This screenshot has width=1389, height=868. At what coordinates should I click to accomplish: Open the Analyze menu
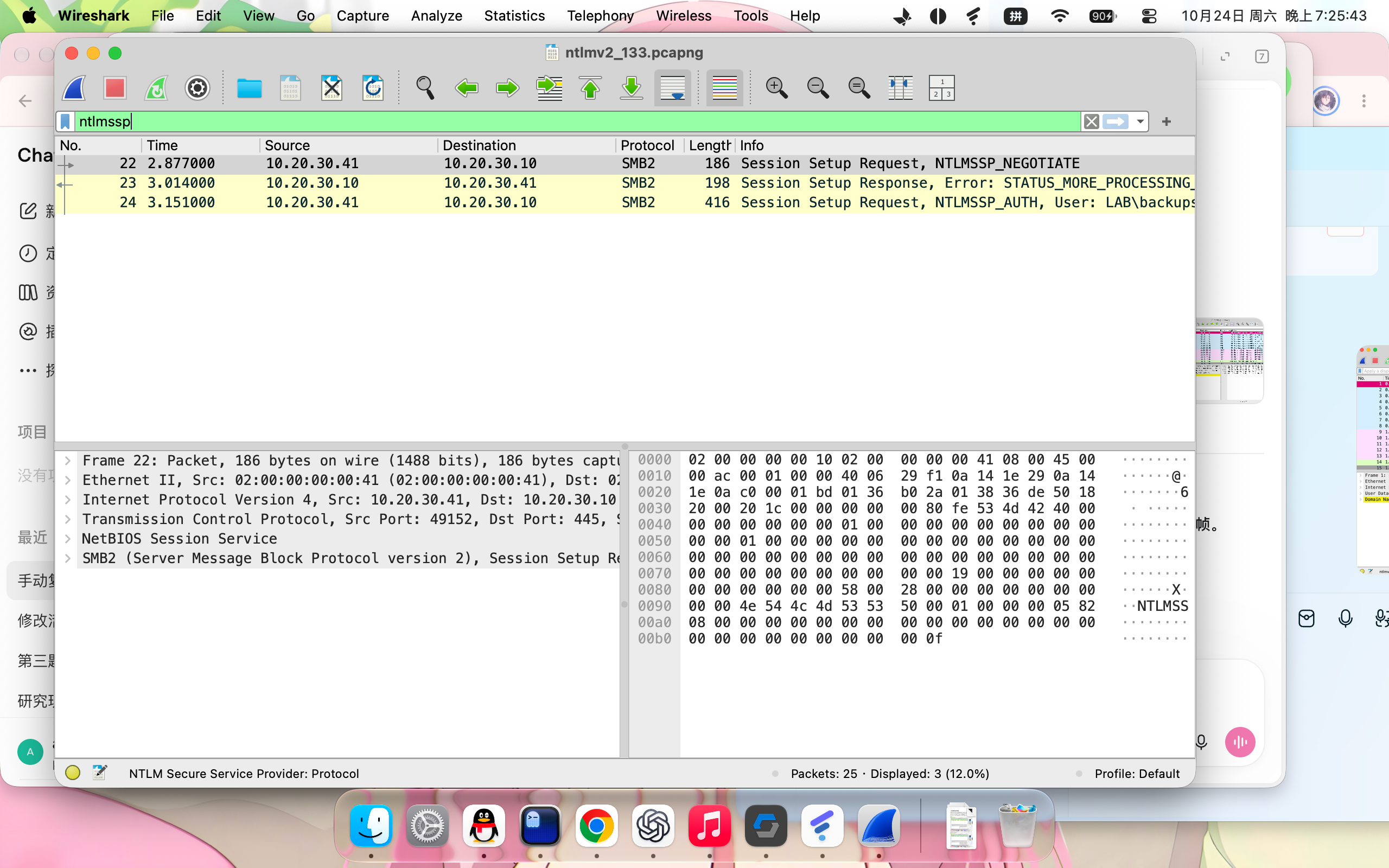click(436, 16)
